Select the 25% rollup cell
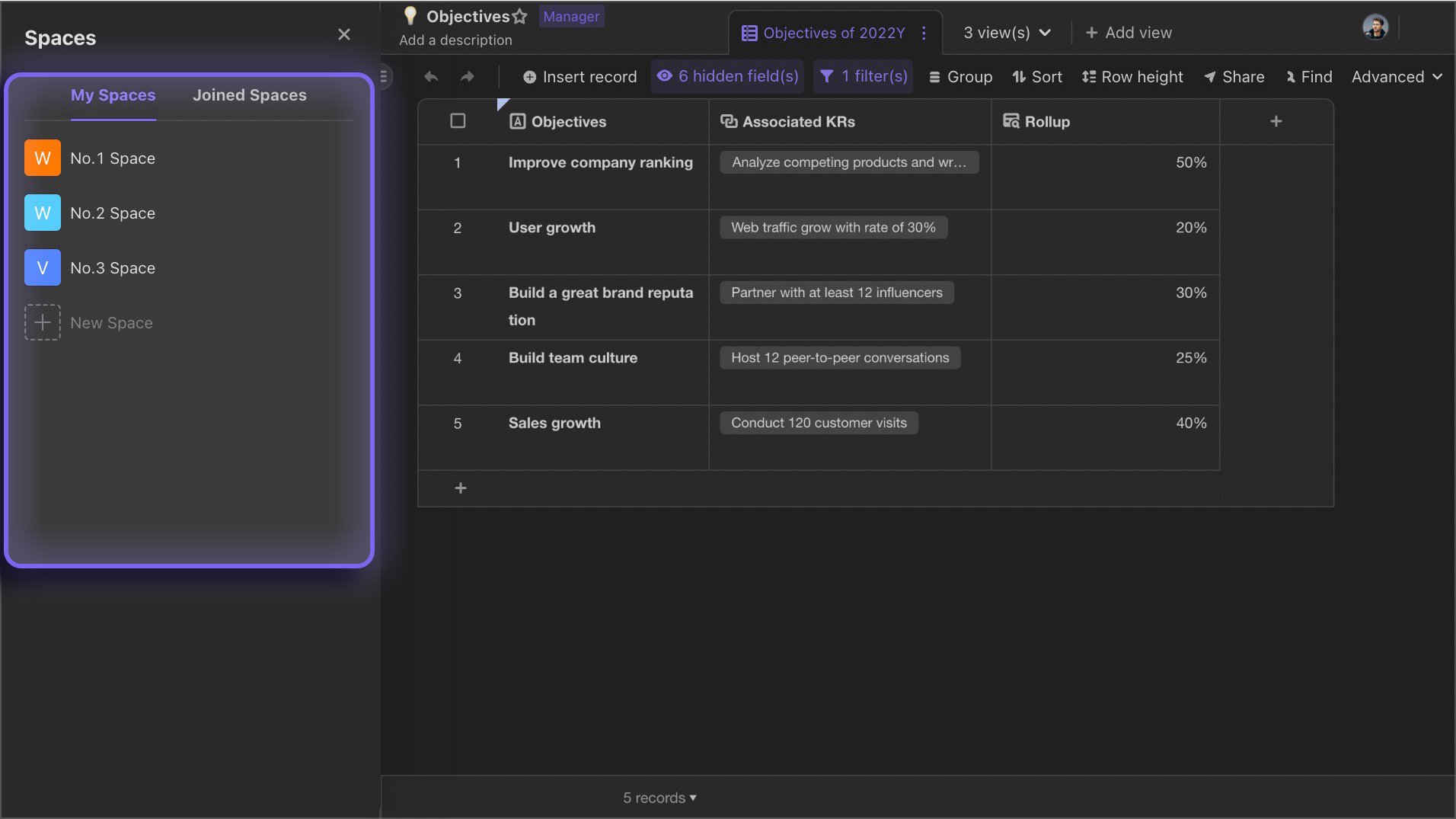The height and width of the screenshot is (819, 1456). tap(1105, 373)
